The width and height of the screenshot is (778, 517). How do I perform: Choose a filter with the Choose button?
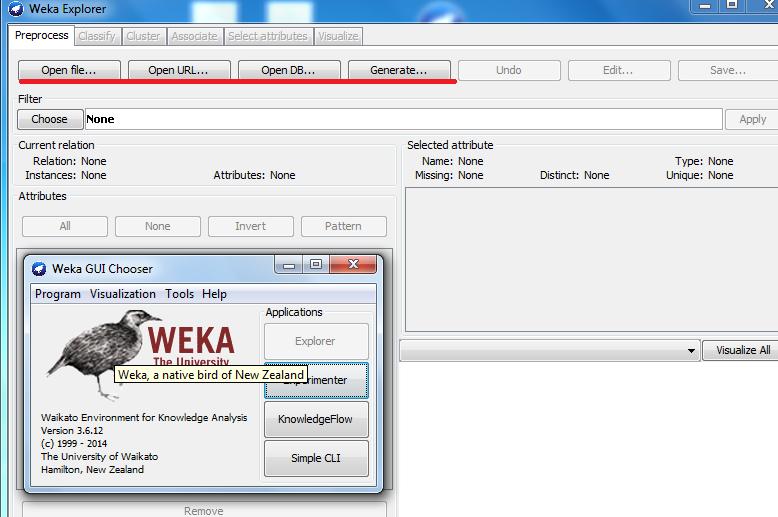[x=50, y=119]
